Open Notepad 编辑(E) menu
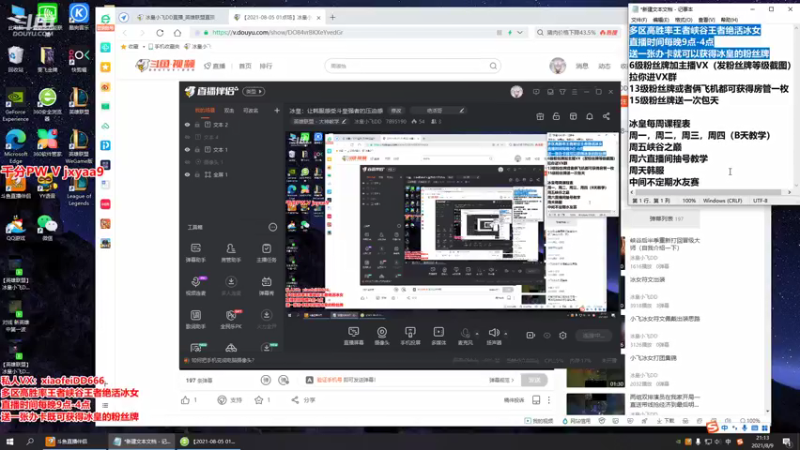Viewport: 800px width, 450px height. (661, 20)
